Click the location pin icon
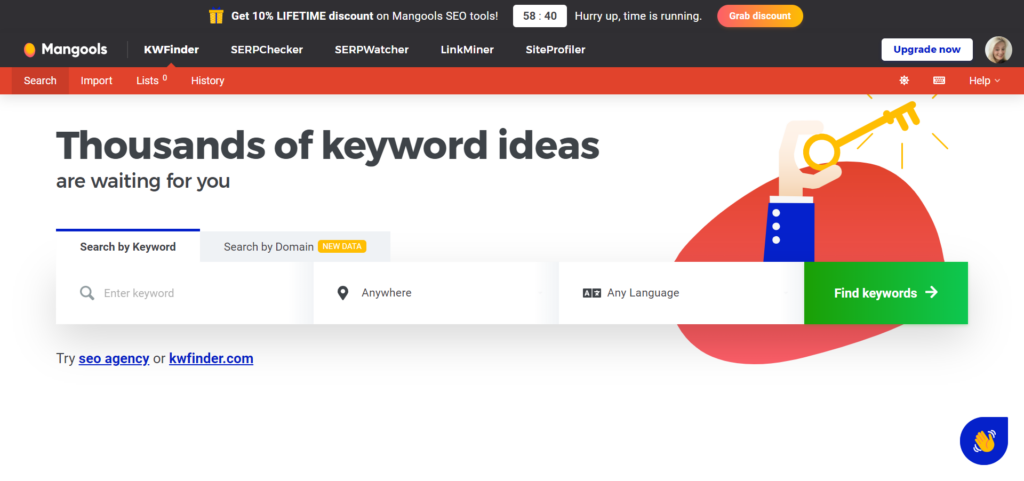This screenshot has width=1024, height=481. click(x=343, y=293)
